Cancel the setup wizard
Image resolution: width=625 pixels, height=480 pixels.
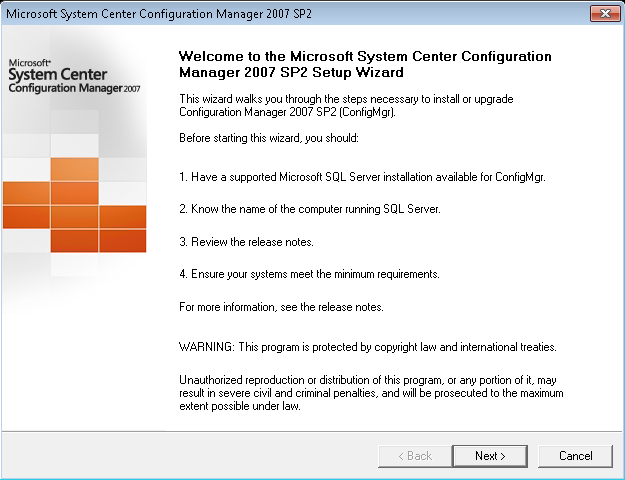(x=575, y=456)
